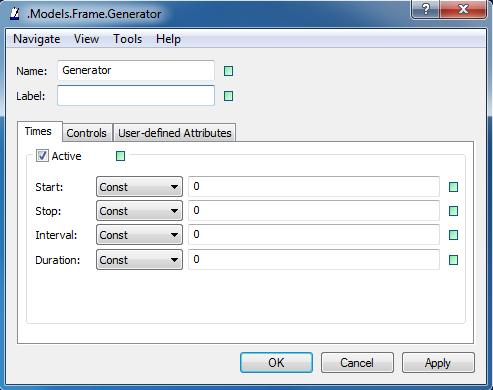Click the OK button

(276, 363)
